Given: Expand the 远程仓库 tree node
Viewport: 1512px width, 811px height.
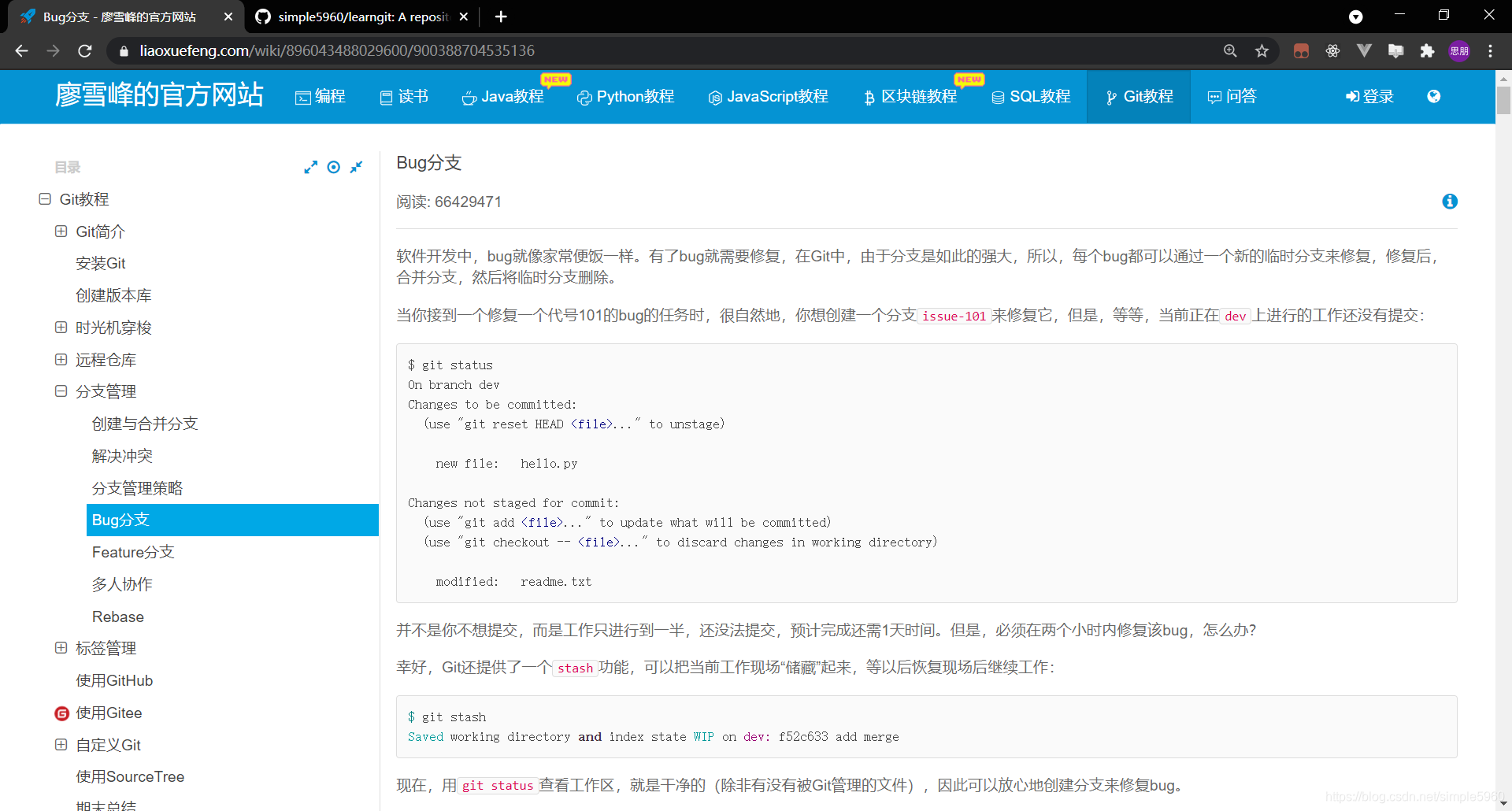Looking at the screenshot, I should tap(61, 360).
